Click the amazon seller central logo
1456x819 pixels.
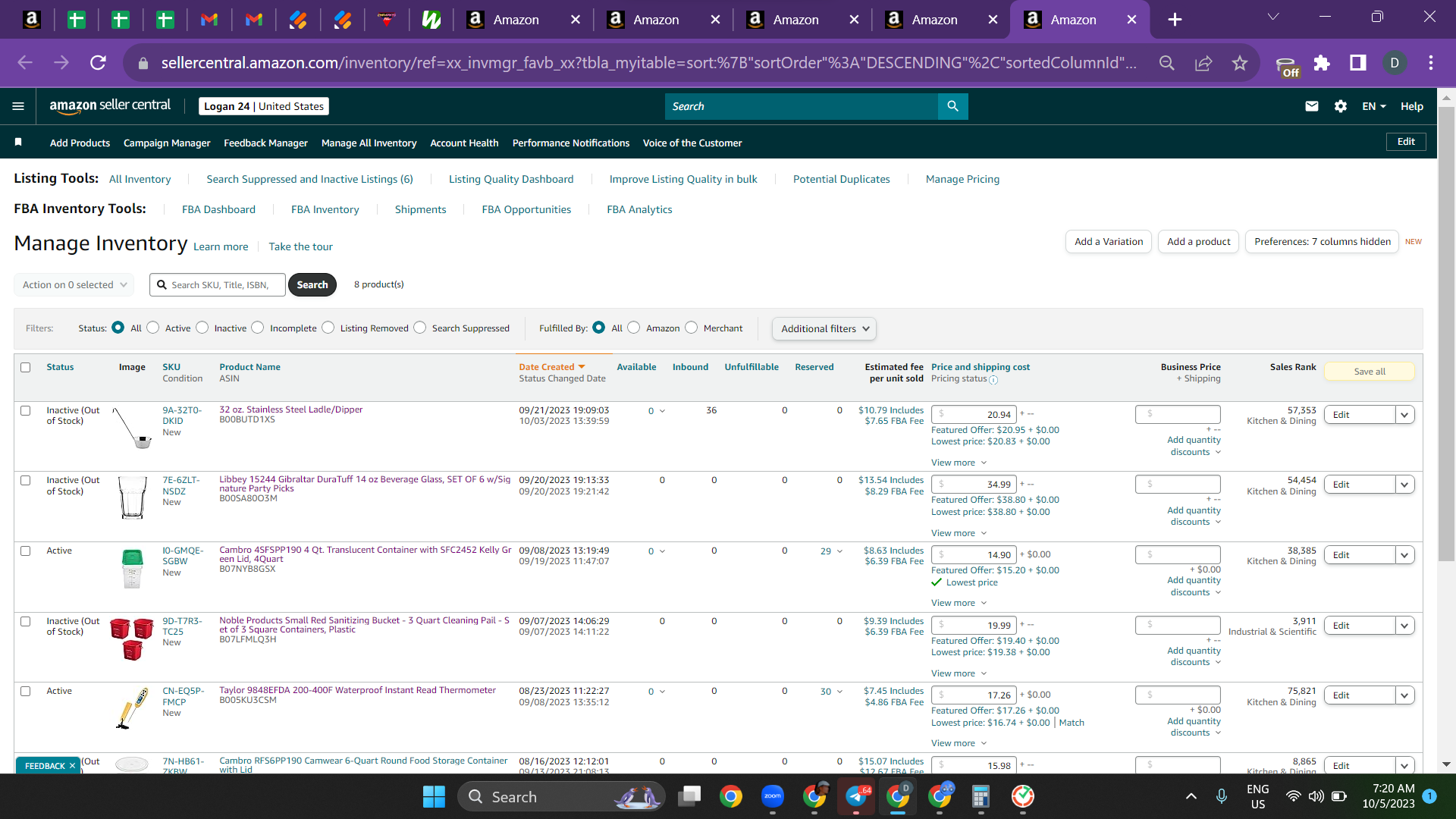click(110, 106)
